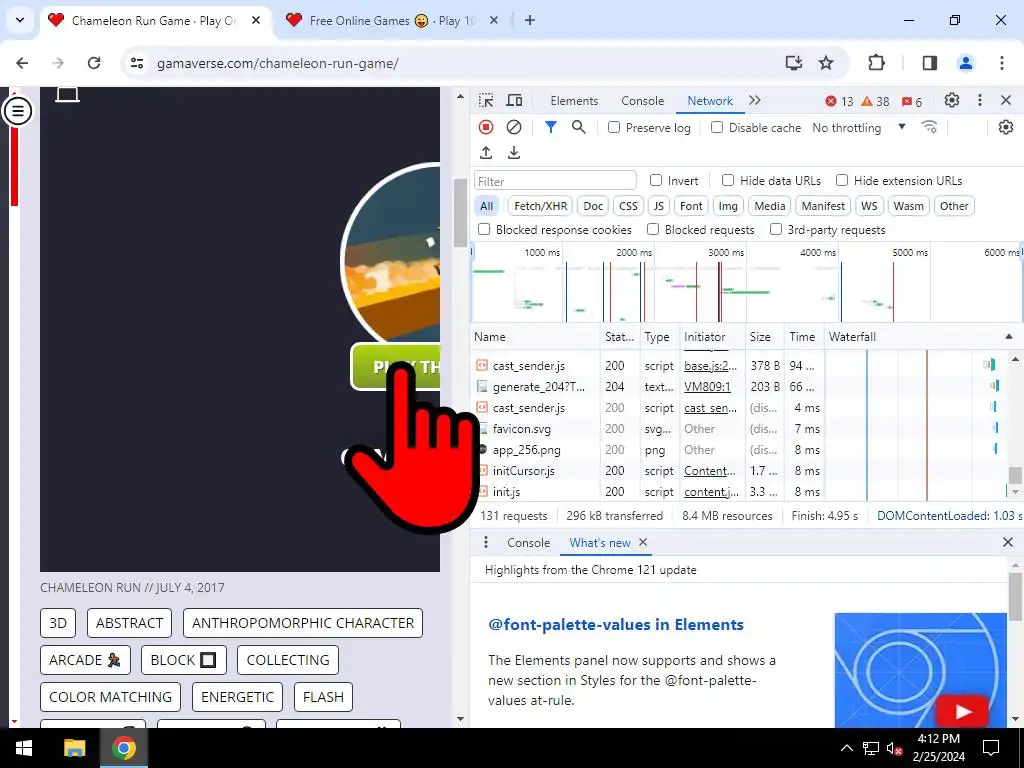The height and width of the screenshot is (768, 1024).
Task: Open network search magnifier
Action: [x=579, y=127]
